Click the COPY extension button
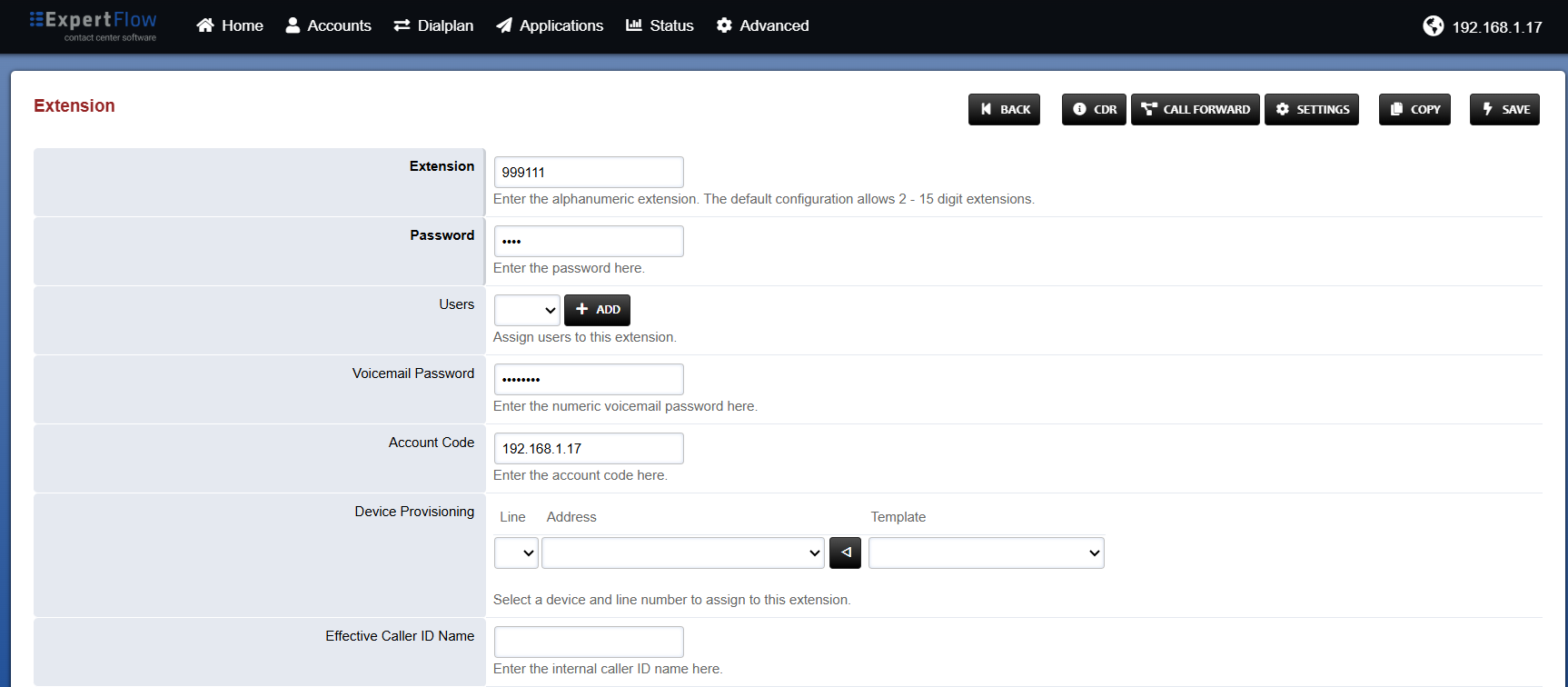This screenshot has width=1568, height=687. (x=1414, y=109)
